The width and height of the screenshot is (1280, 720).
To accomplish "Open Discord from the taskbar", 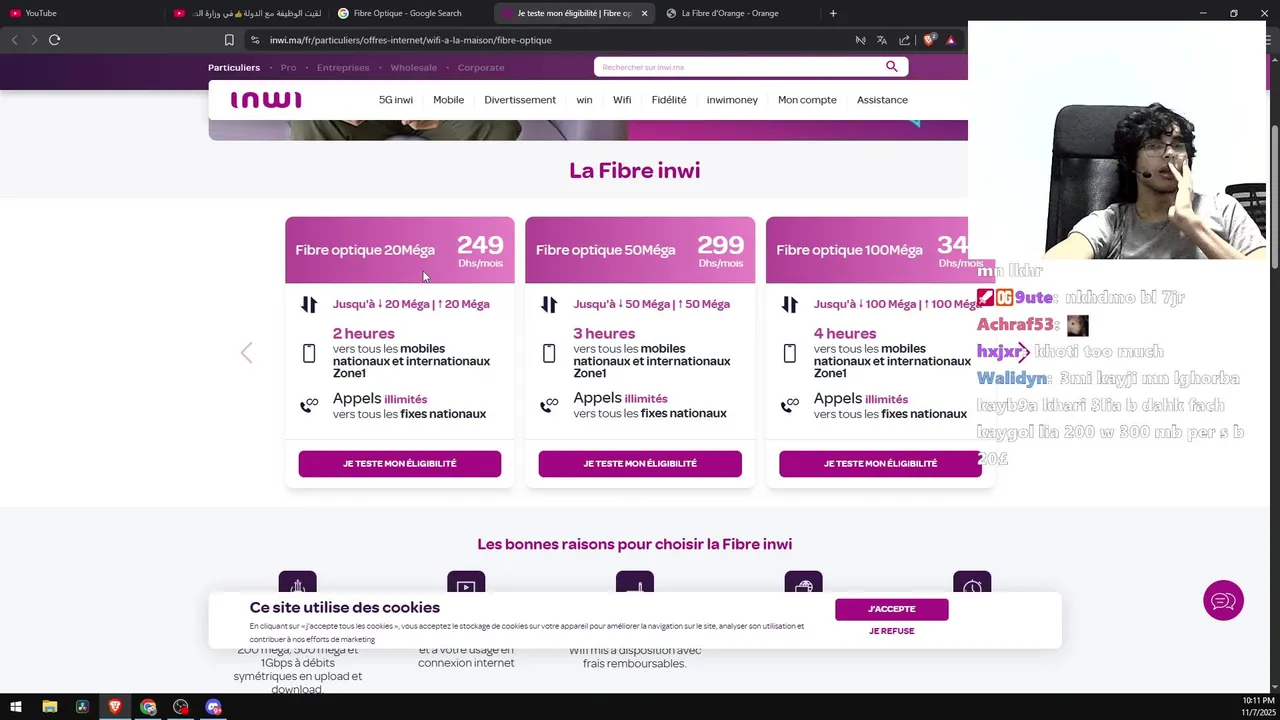I will (x=213, y=707).
